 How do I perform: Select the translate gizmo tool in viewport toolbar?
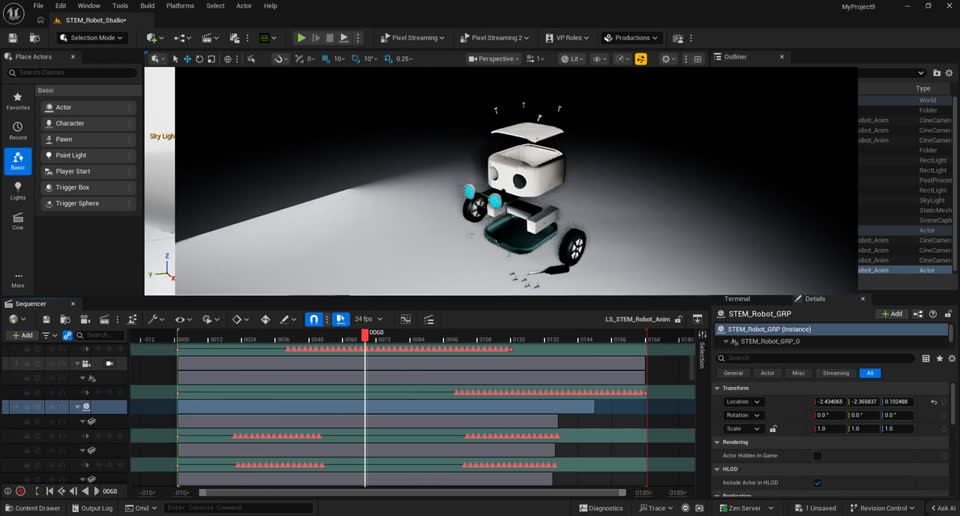coord(187,59)
